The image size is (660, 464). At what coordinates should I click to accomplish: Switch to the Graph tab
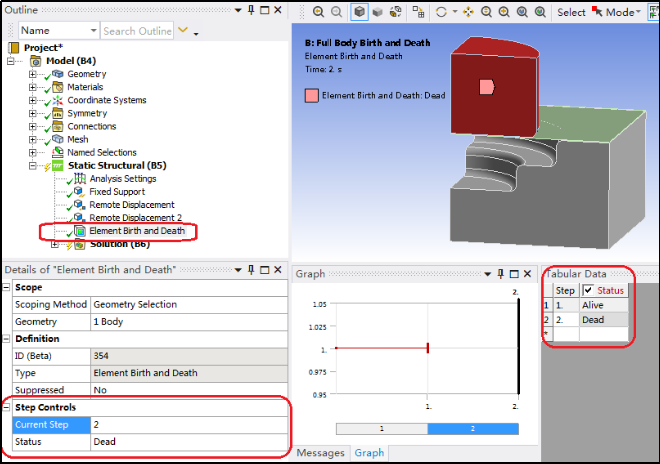tap(370, 453)
